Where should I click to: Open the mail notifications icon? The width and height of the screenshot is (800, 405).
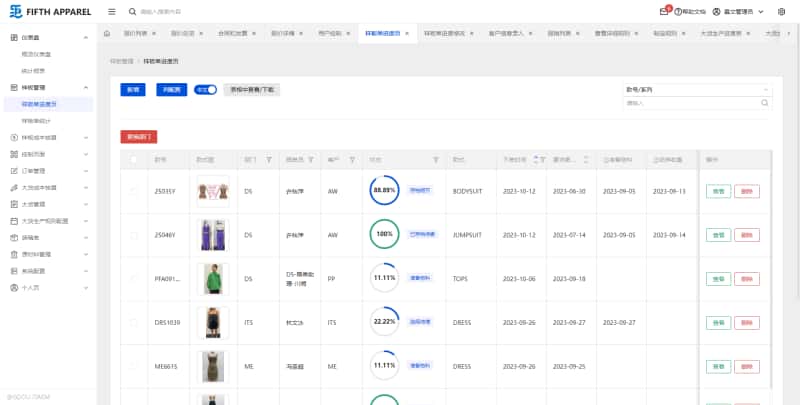pos(664,11)
